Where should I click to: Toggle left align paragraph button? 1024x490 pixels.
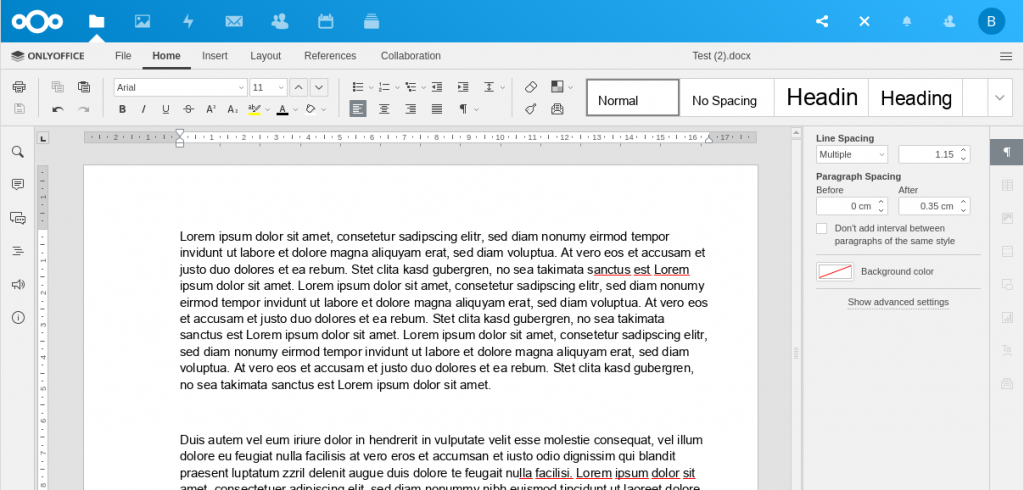[x=358, y=109]
